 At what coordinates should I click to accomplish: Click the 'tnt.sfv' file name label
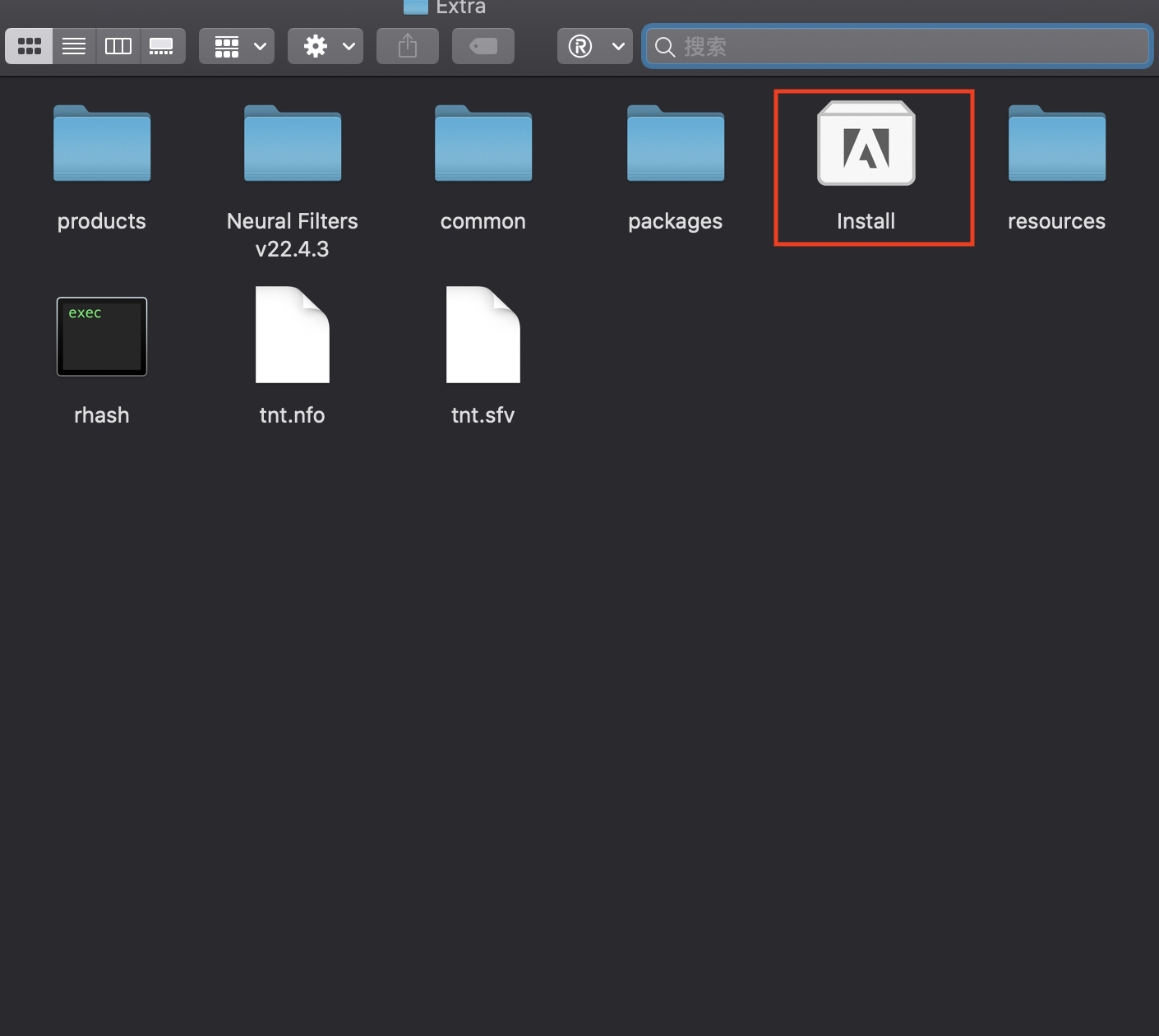(483, 415)
